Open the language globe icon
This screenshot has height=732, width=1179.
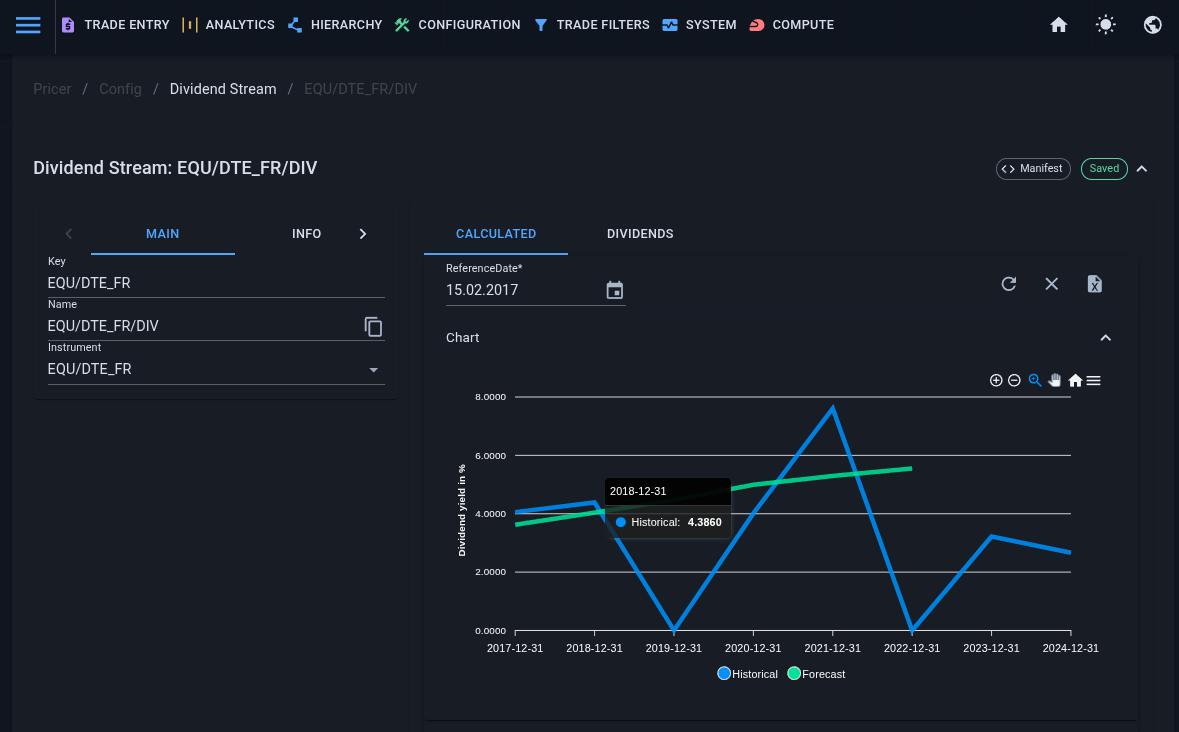pos(1153,25)
